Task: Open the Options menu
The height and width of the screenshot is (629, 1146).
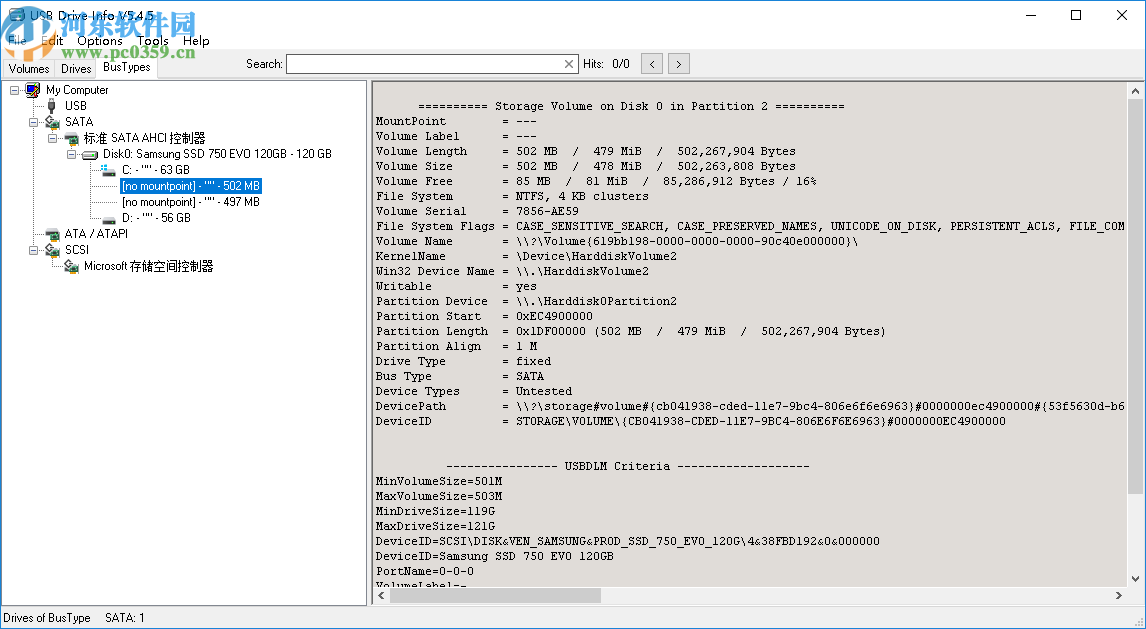Action: (x=99, y=41)
